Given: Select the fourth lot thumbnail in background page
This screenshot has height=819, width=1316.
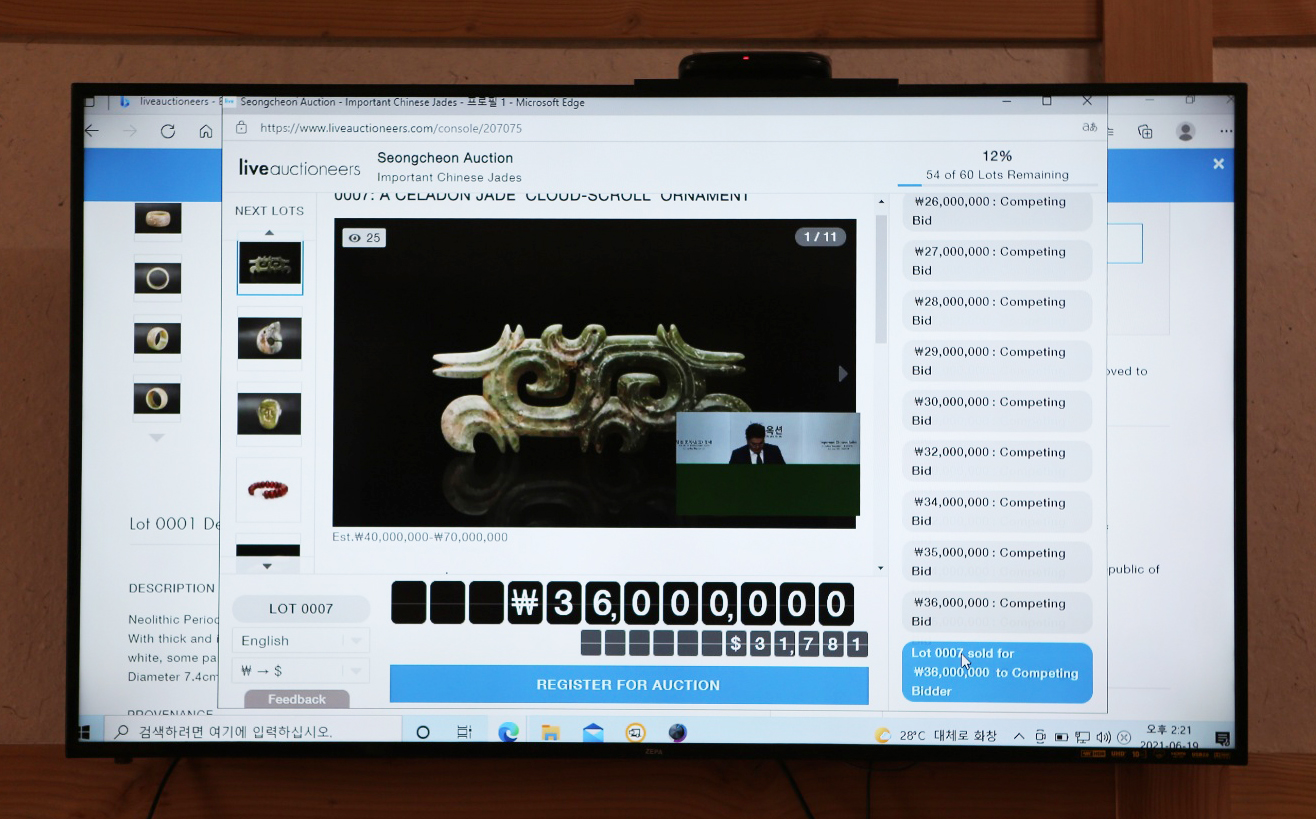Looking at the screenshot, I should click(x=158, y=398).
